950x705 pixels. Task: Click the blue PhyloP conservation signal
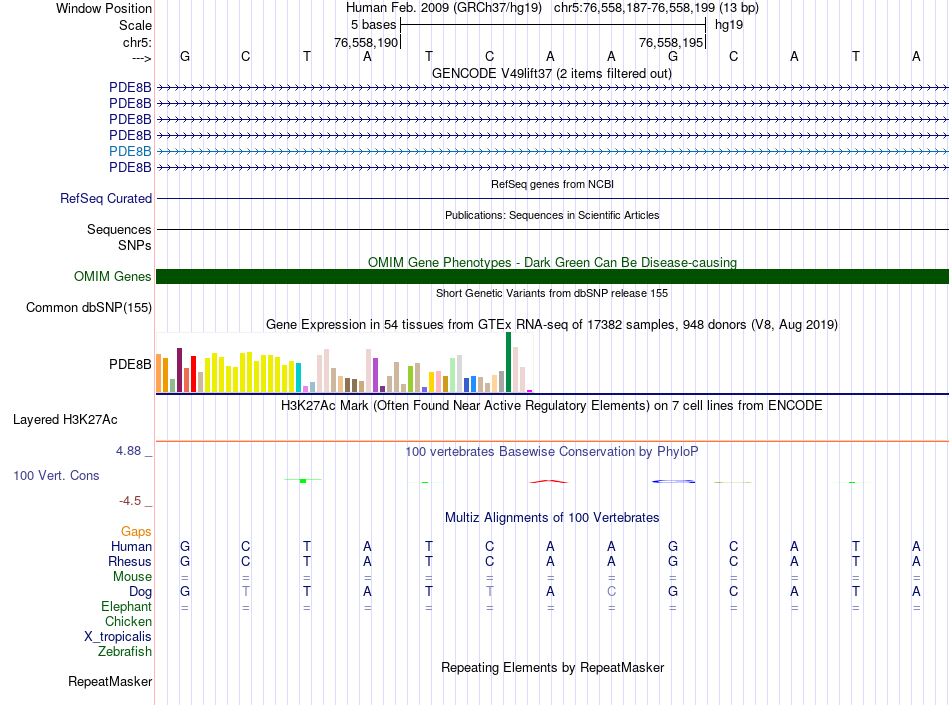[673, 482]
